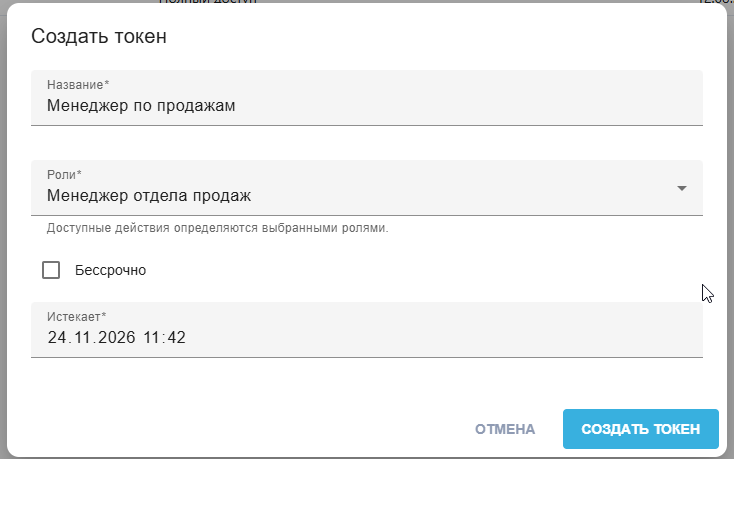Select the minutes 42 in Истекает time
Image resolution: width=734 pixels, height=532 pixels.
tap(176, 337)
